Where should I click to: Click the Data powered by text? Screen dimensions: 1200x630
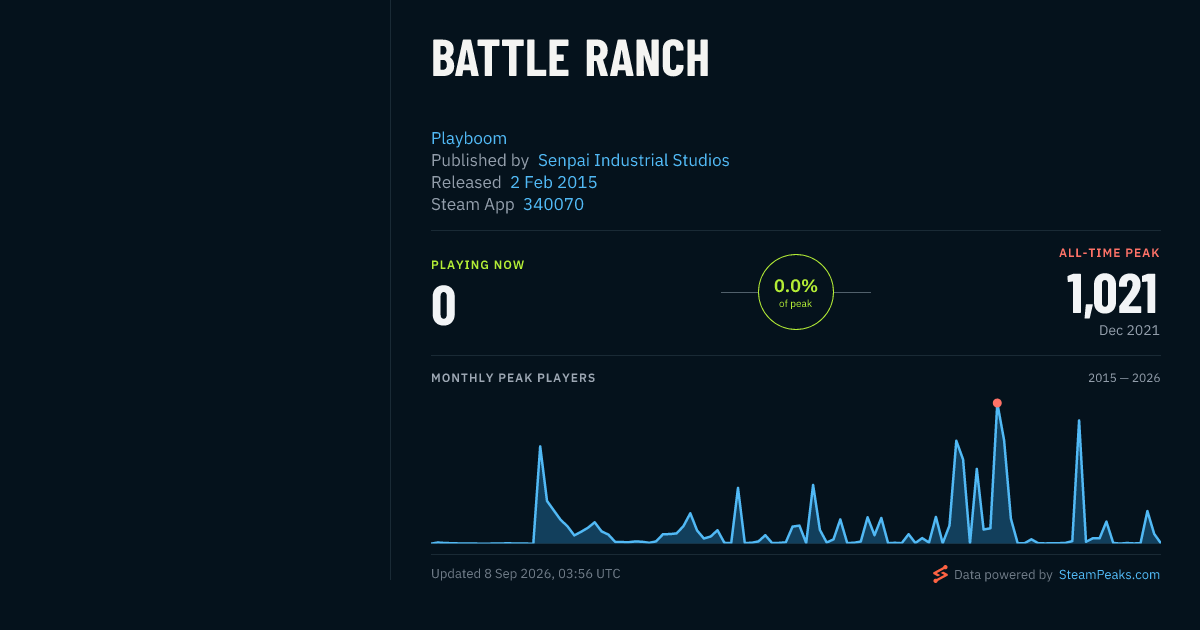click(1003, 575)
